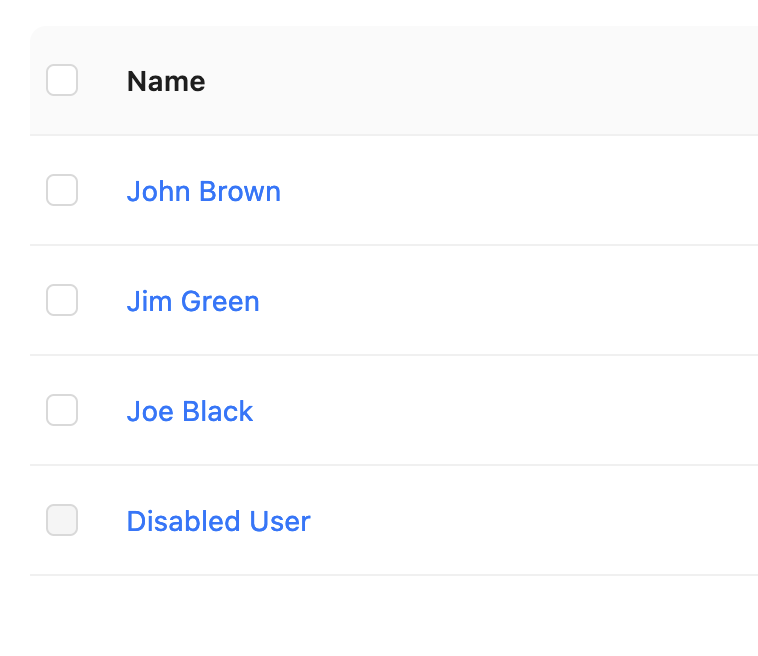
Task: Click the Disabled User link
Action: (x=219, y=521)
